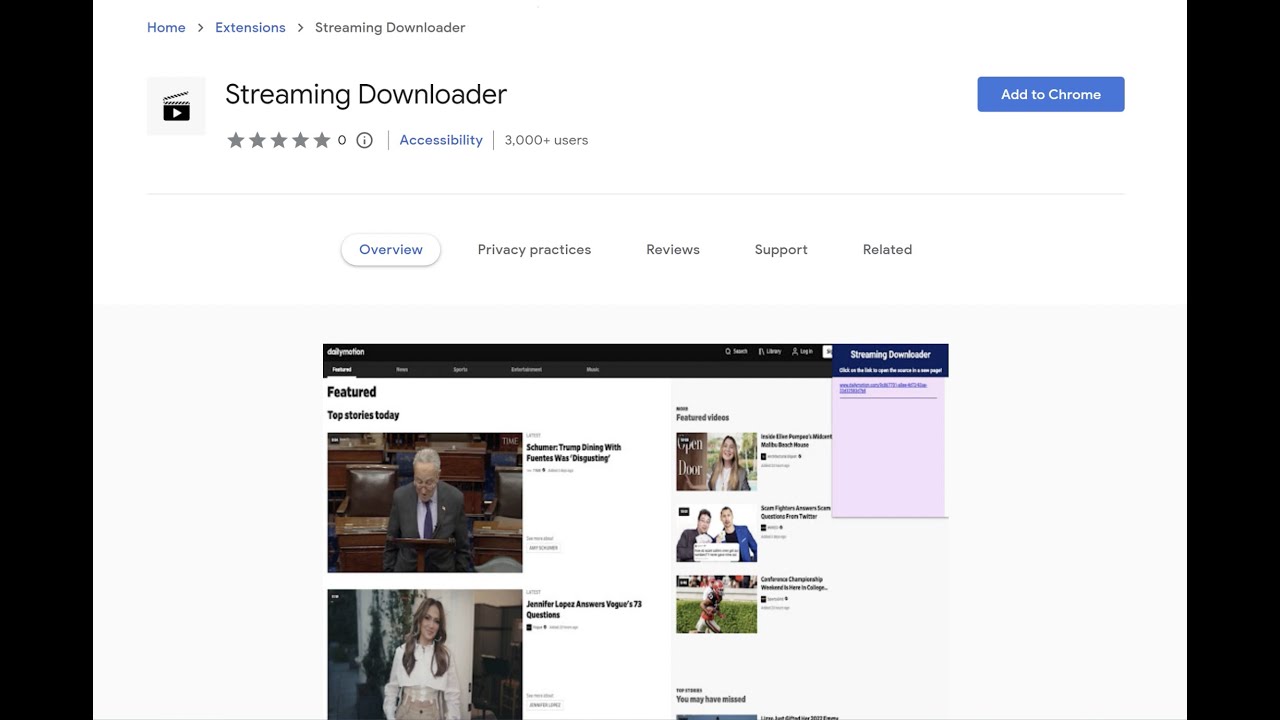Click 'You may have missed' heading

(x=711, y=699)
